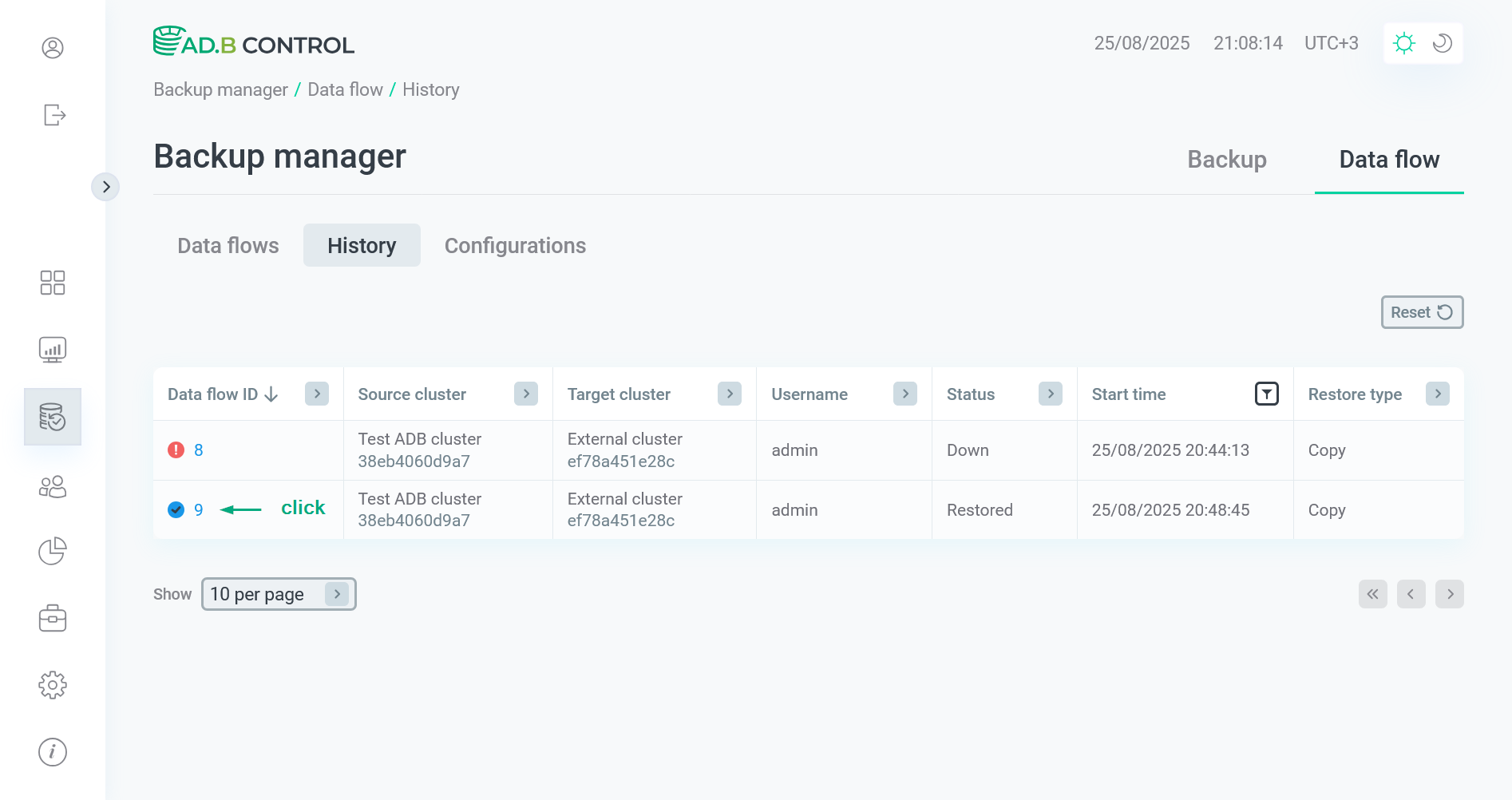Image resolution: width=1512 pixels, height=800 pixels.
Task: Switch to dark theme mode
Action: 1441,43
